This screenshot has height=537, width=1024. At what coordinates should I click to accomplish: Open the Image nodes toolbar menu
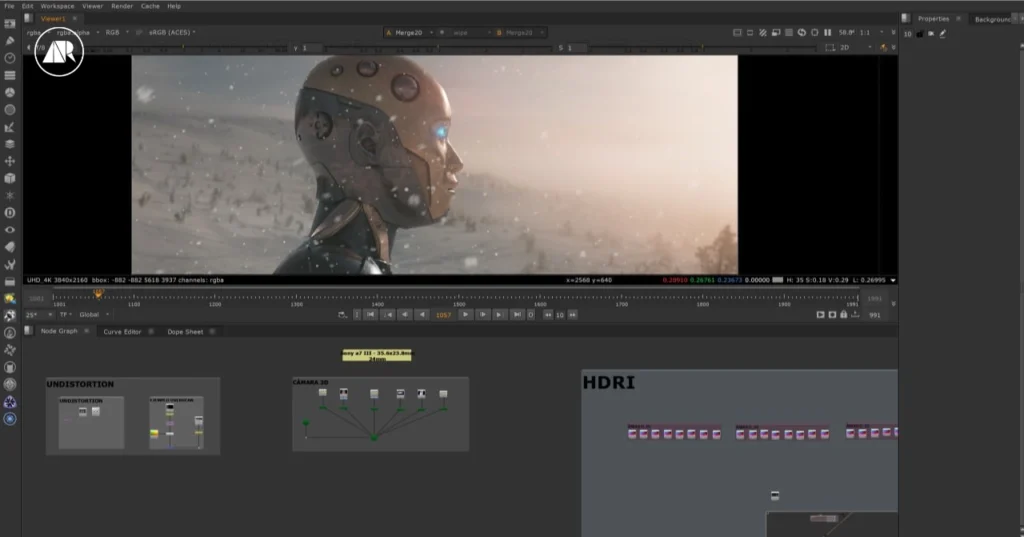[10, 24]
